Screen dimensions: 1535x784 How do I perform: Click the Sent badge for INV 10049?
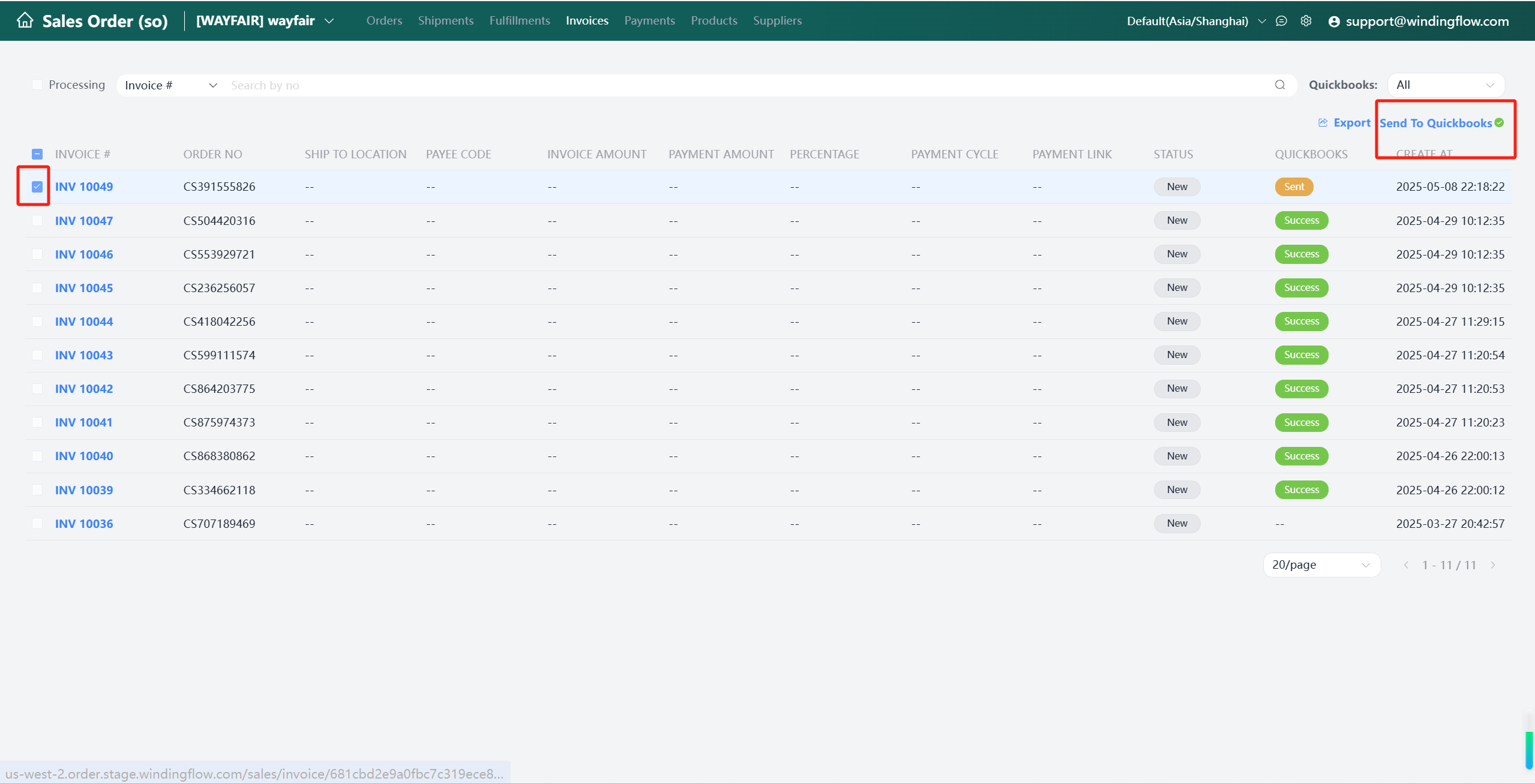coord(1294,187)
